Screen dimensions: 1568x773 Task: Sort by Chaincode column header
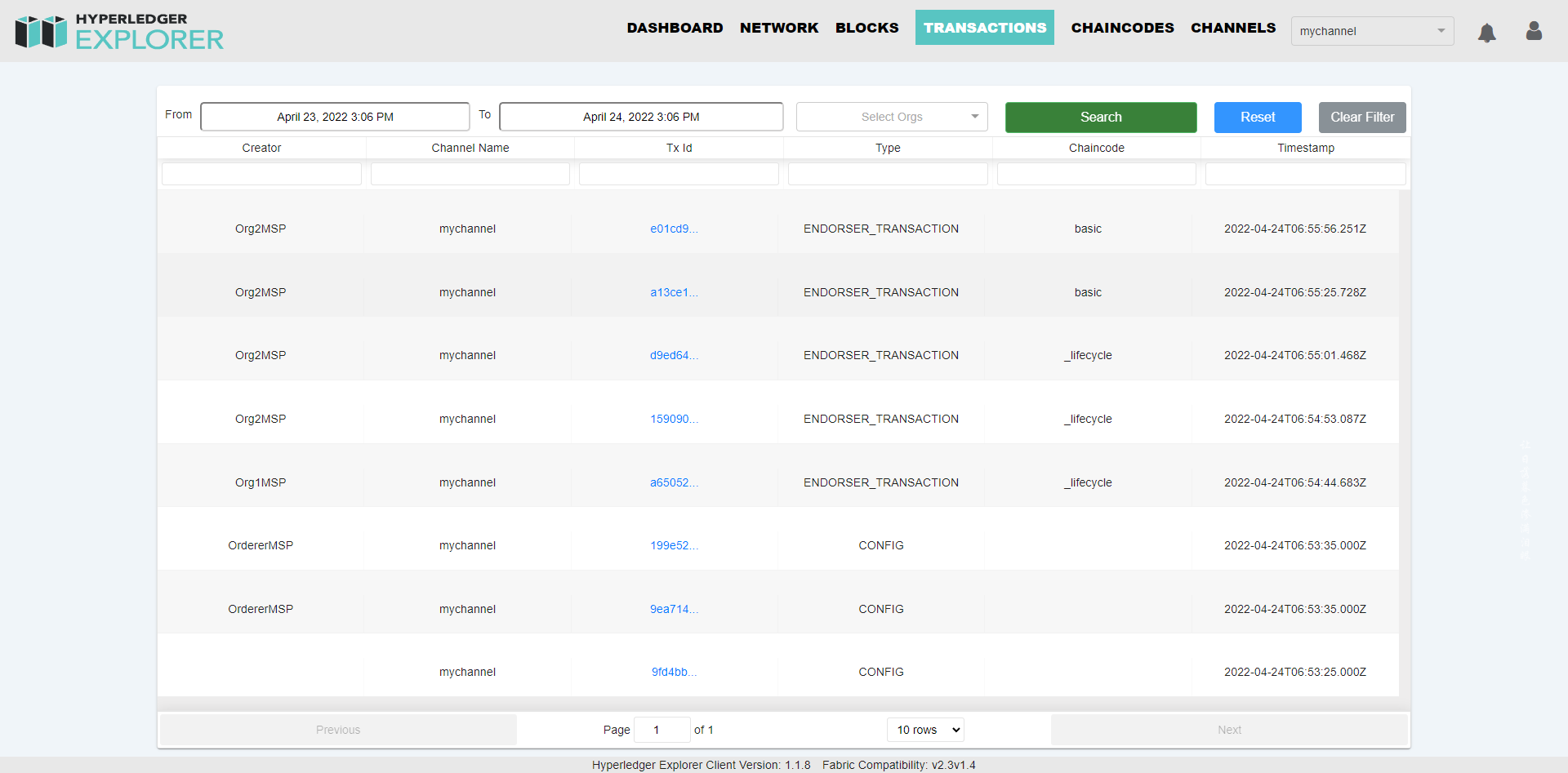[1097, 148]
